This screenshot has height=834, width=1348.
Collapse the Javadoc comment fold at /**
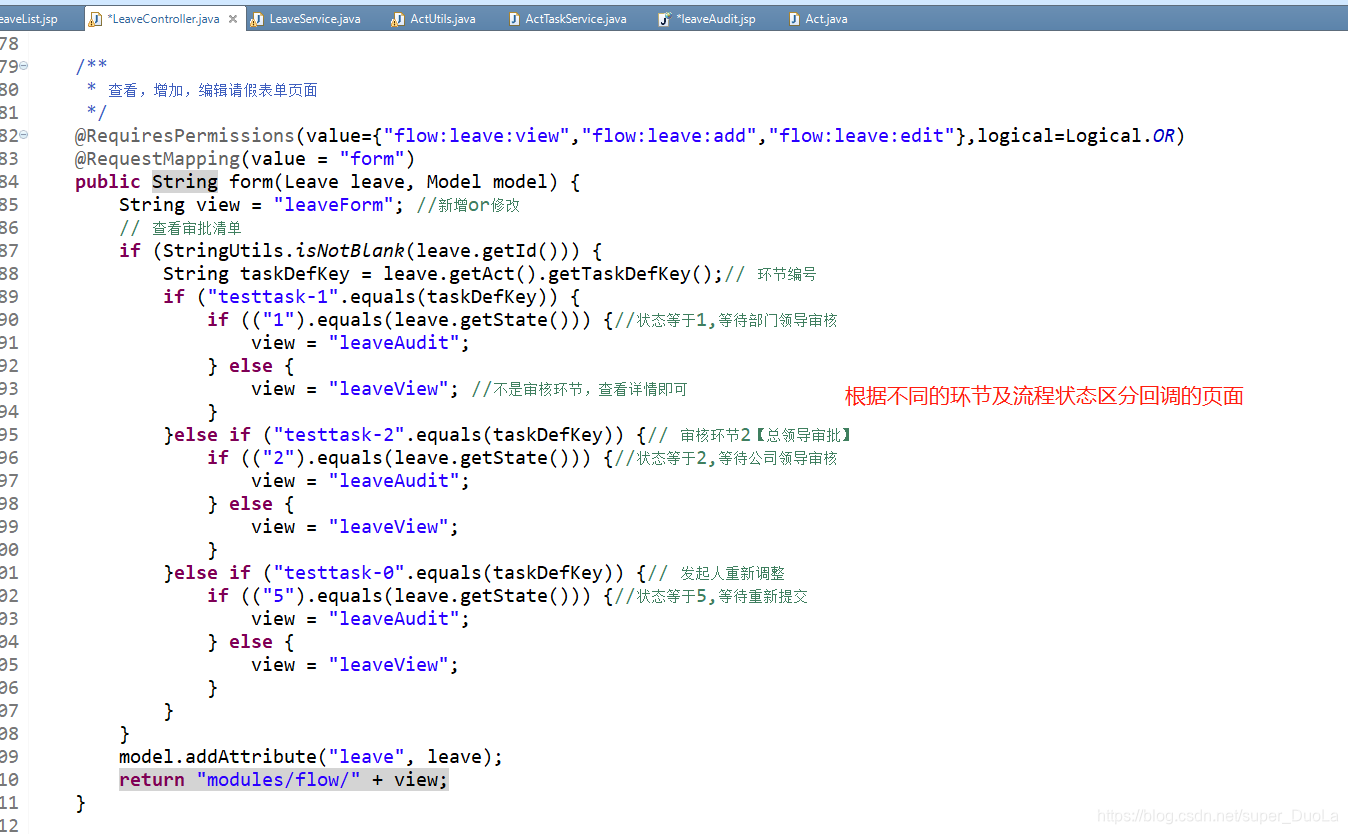coord(24,66)
